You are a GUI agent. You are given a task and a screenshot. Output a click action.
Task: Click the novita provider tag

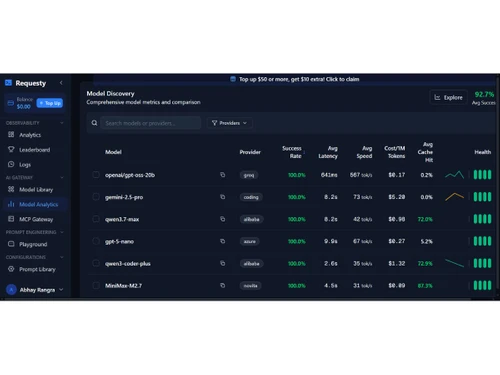(250, 286)
